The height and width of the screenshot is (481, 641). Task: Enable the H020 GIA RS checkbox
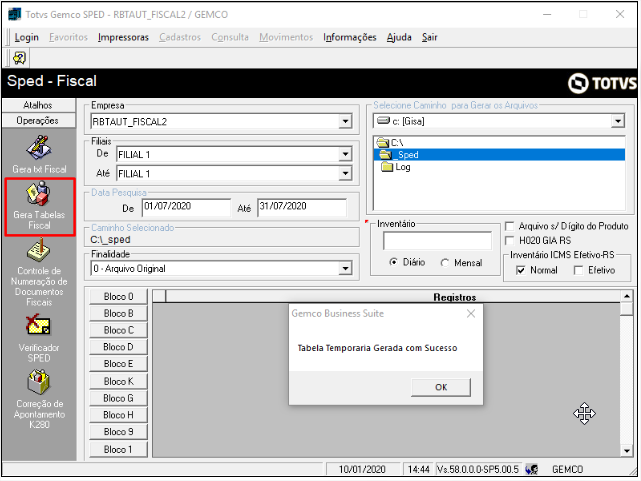509,240
